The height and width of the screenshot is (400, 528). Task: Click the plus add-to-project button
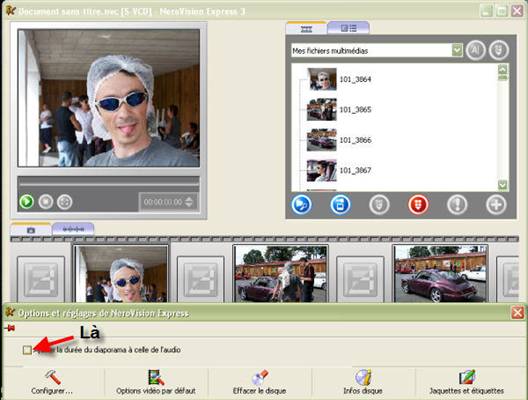(496, 204)
